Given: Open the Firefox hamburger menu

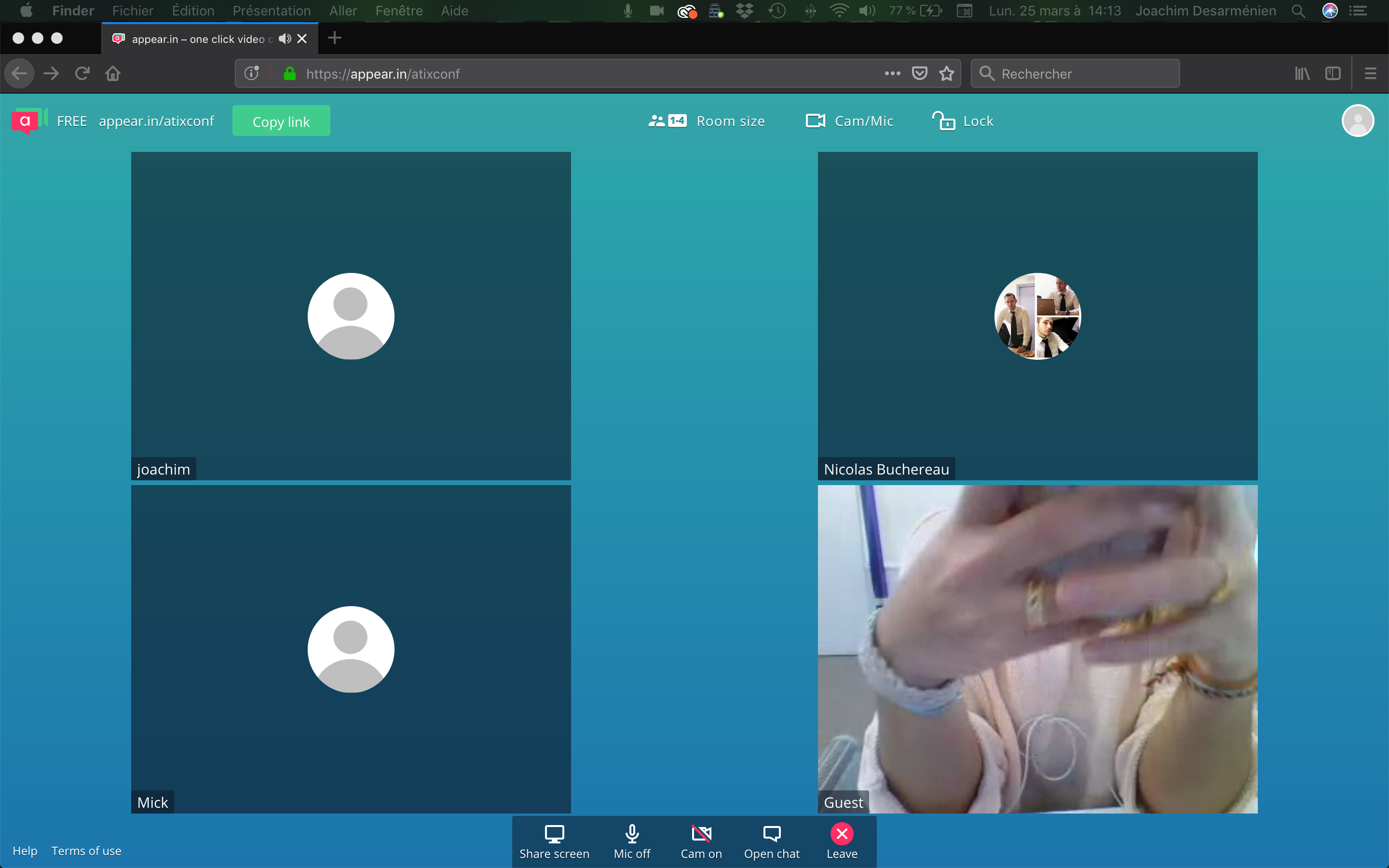Looking at the screenshot, I should click(1371, 73).
